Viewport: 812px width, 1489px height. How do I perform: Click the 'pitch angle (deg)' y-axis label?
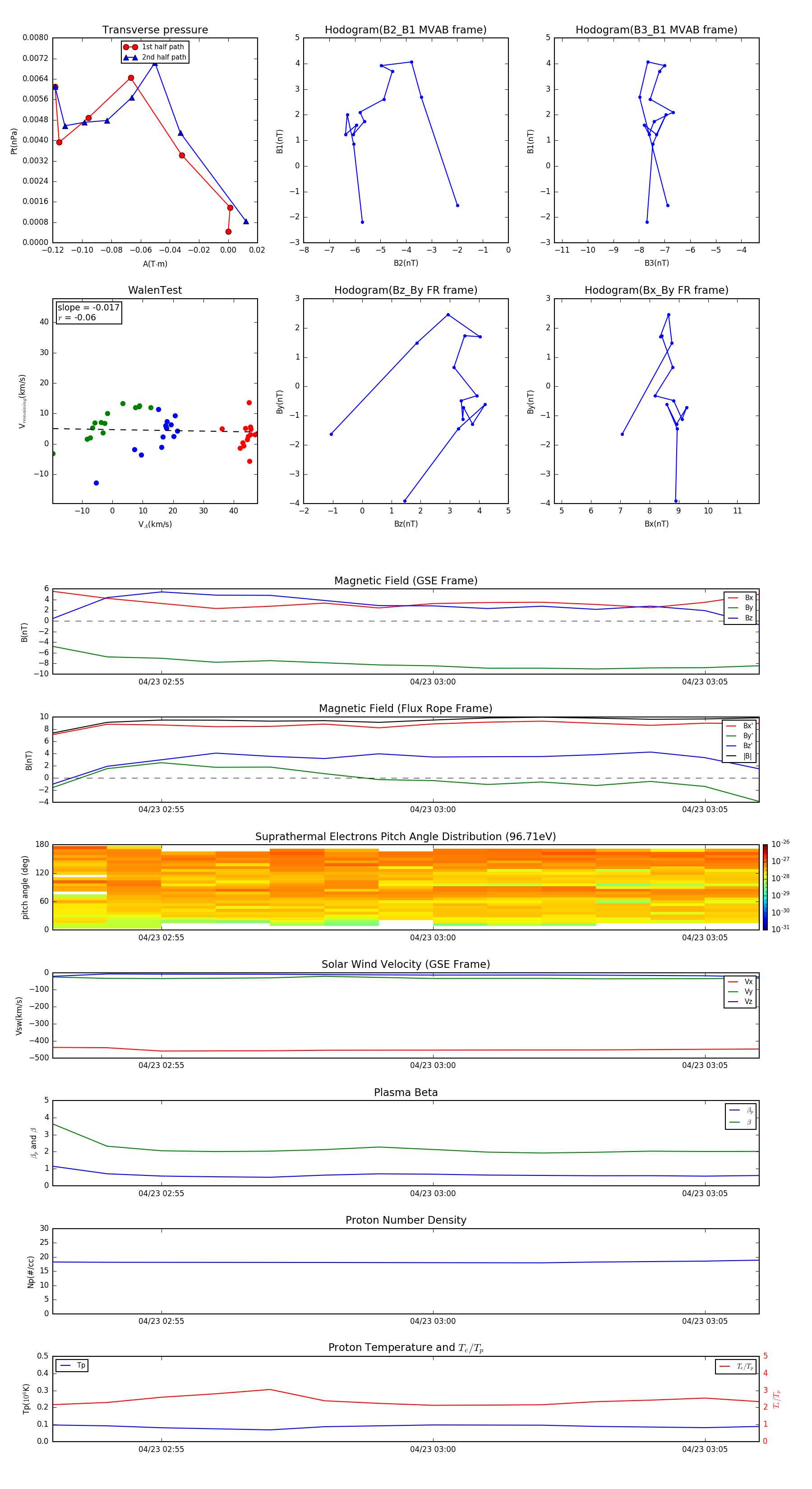tap(25, 887)
